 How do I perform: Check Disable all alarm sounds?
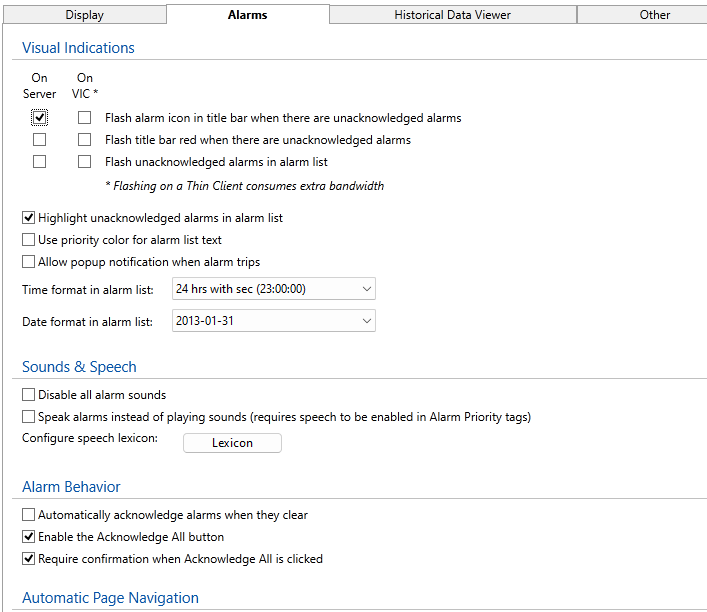point(29,395)
